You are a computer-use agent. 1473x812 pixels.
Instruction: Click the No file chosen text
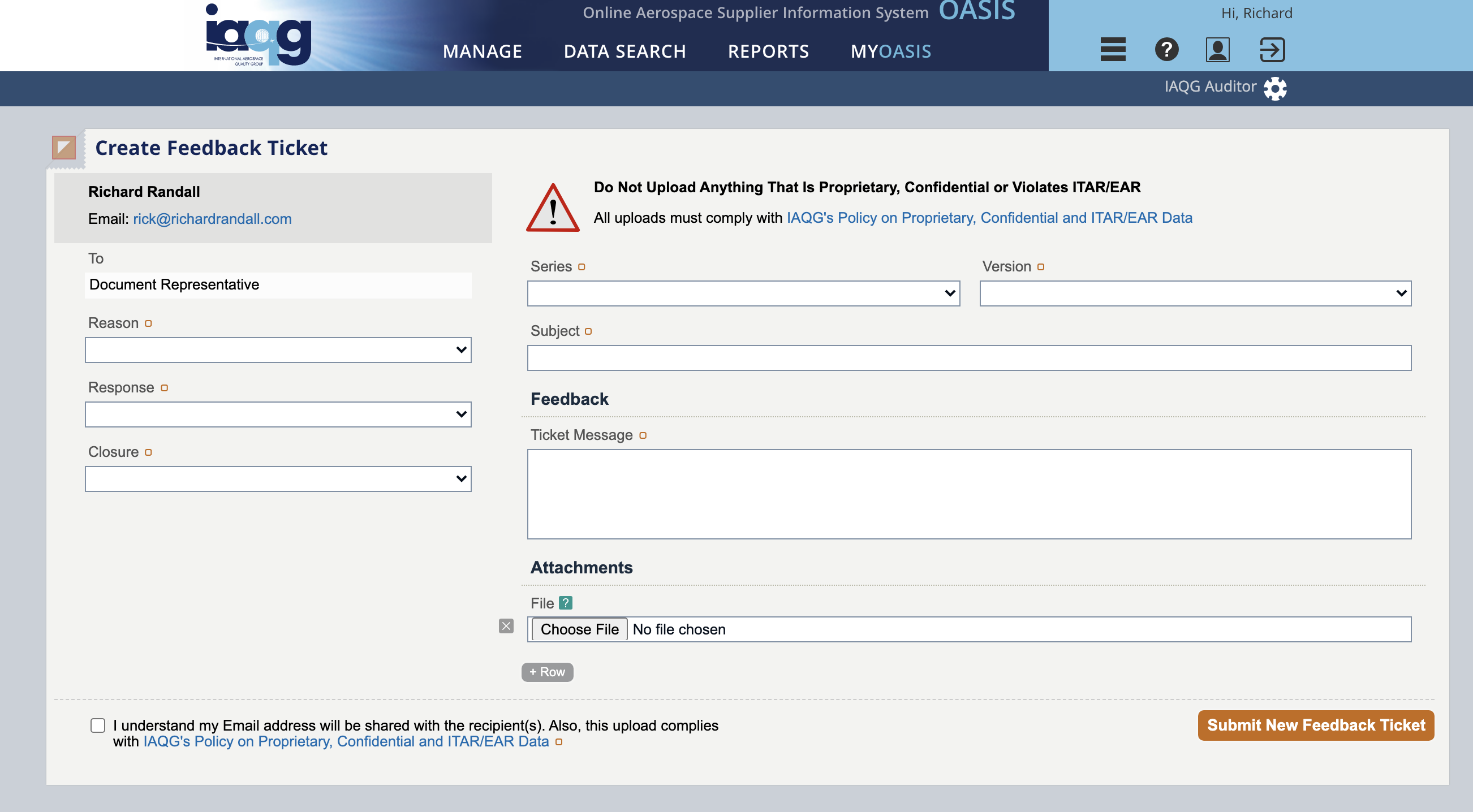pyautogui.click(x=679, y=629)
